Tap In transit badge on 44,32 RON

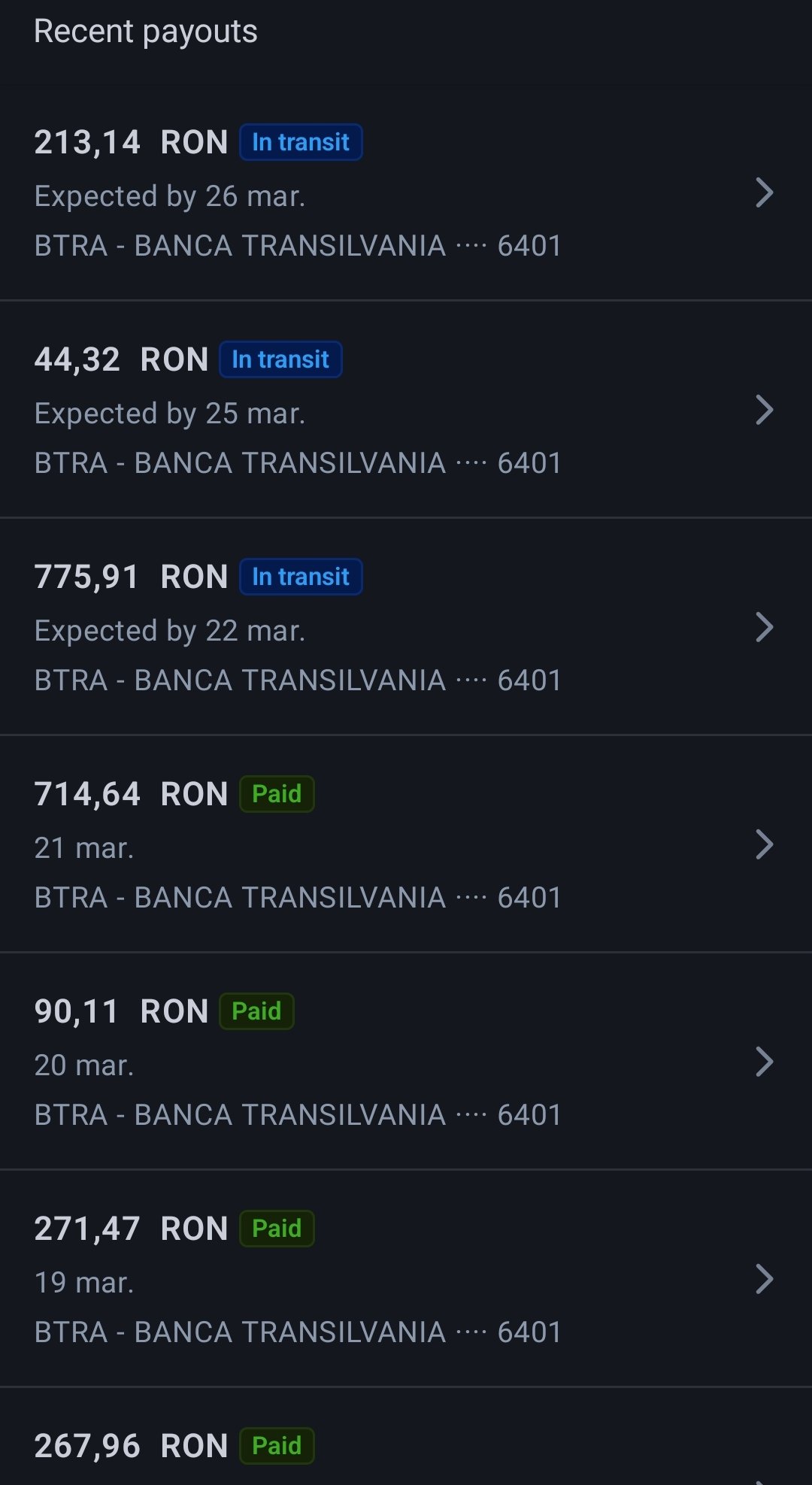pos(280,359)
